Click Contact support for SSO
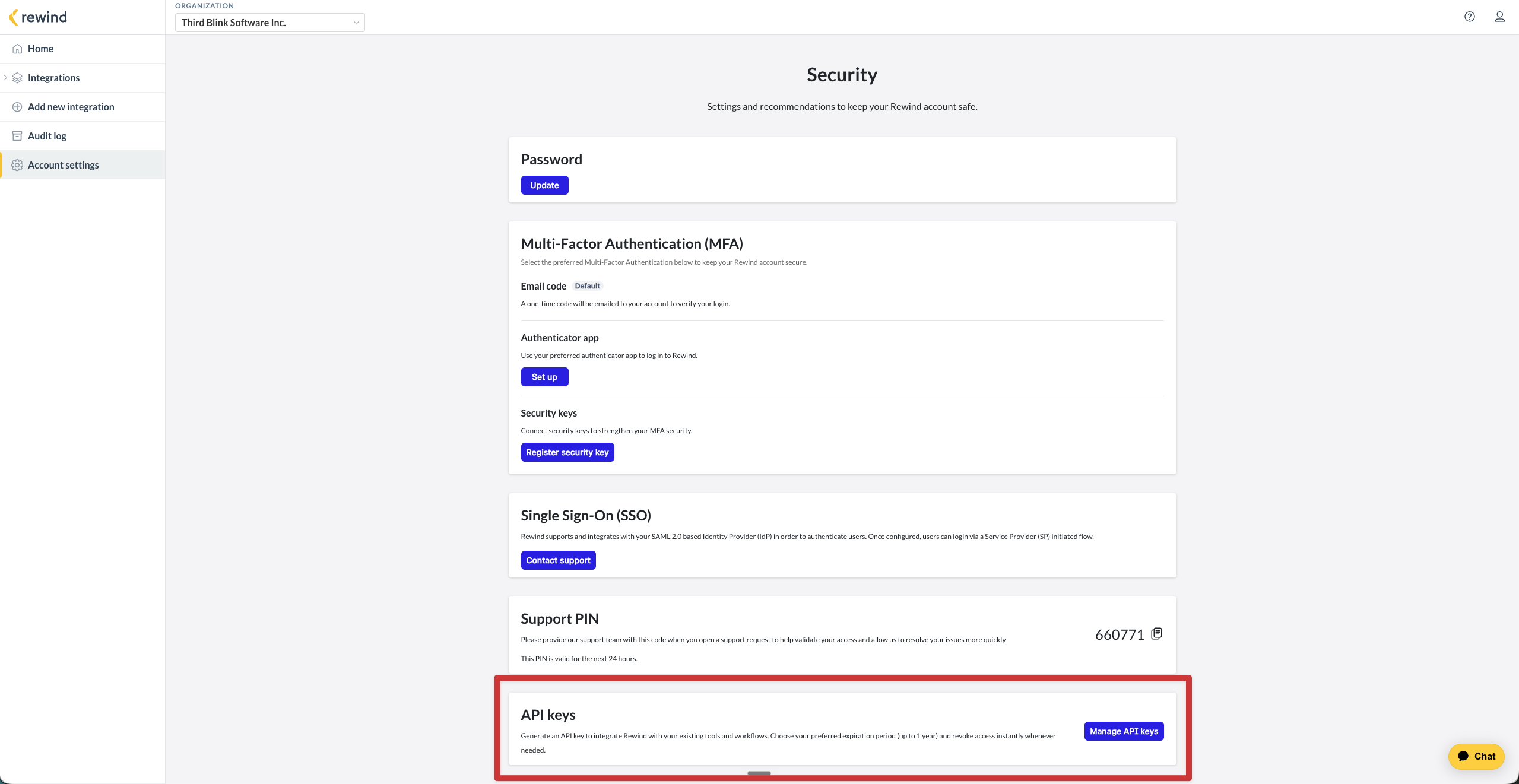Viewport: 1519px width, 784px height. click(558, 560)
